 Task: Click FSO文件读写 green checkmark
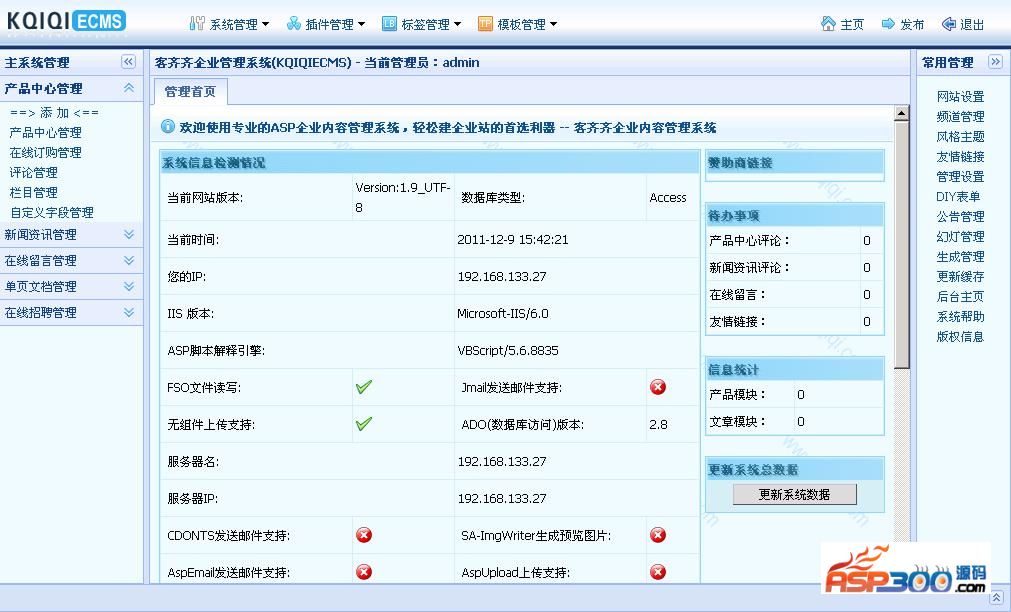[364, 387]
